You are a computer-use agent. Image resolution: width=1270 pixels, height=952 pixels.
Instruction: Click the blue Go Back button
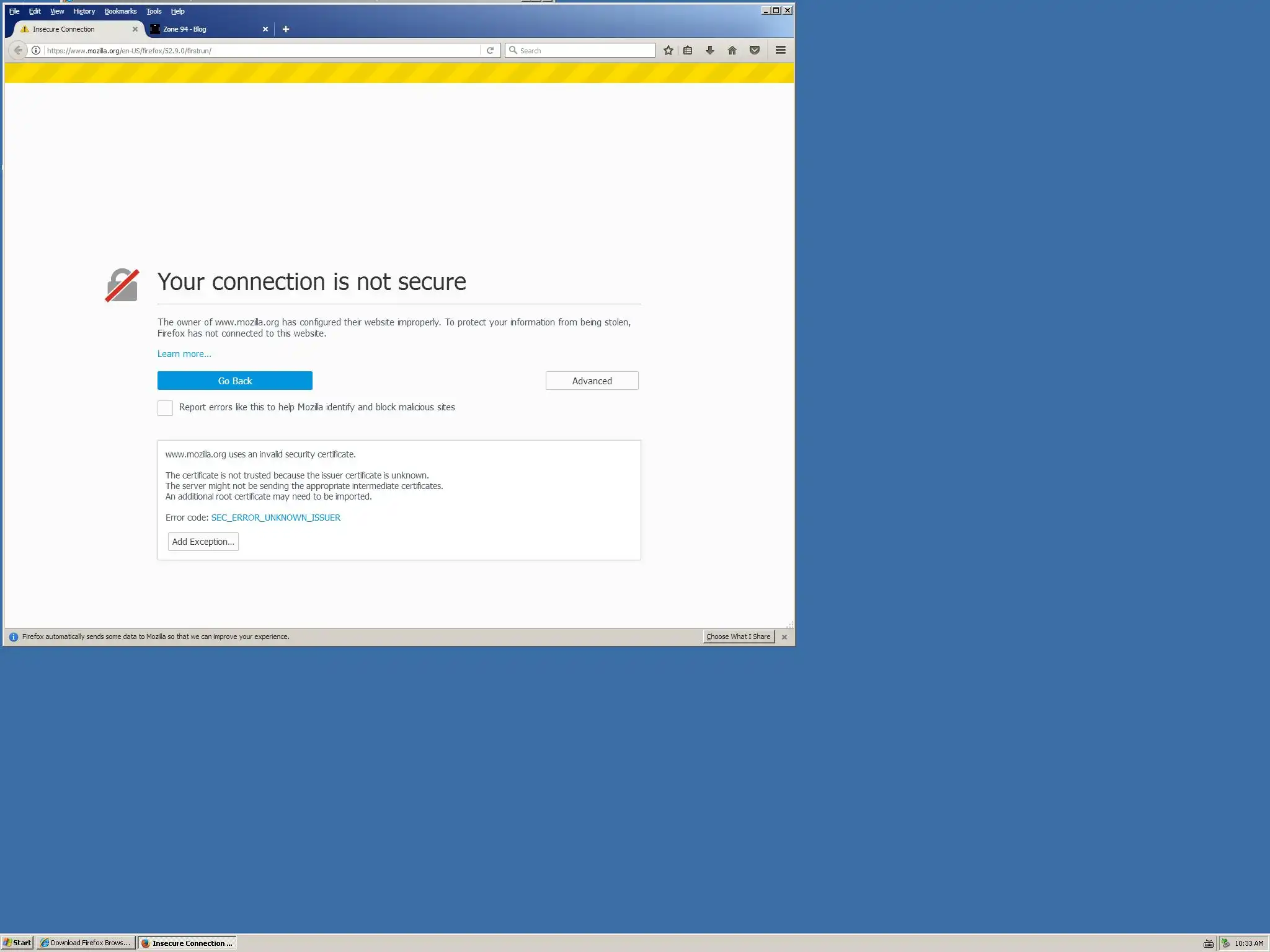pyautogui.click(x=234, y=381)
